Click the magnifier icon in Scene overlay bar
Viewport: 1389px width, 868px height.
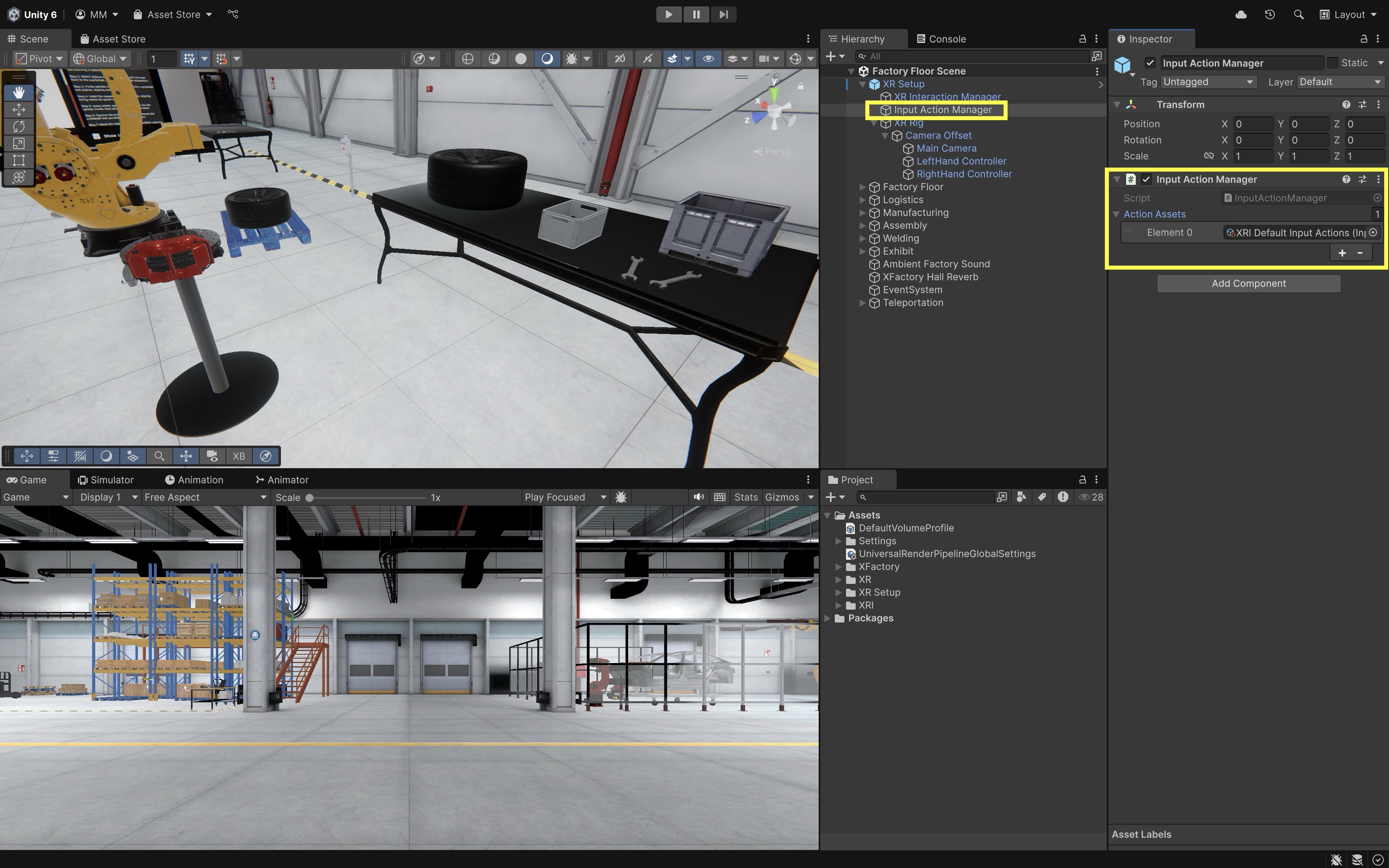tap(159, 457)
